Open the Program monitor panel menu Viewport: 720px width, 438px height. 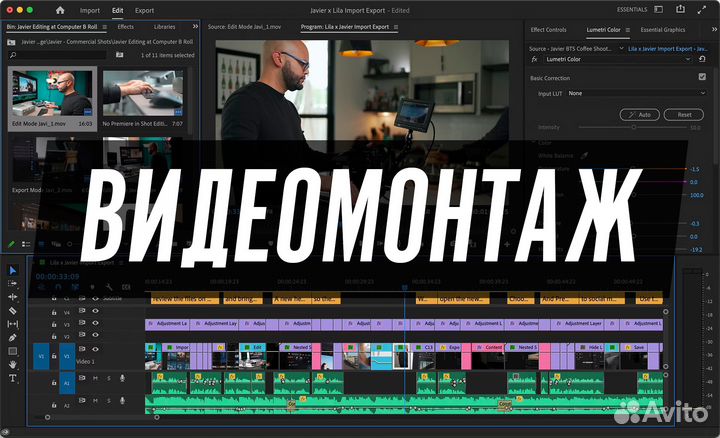coord(396,27)
